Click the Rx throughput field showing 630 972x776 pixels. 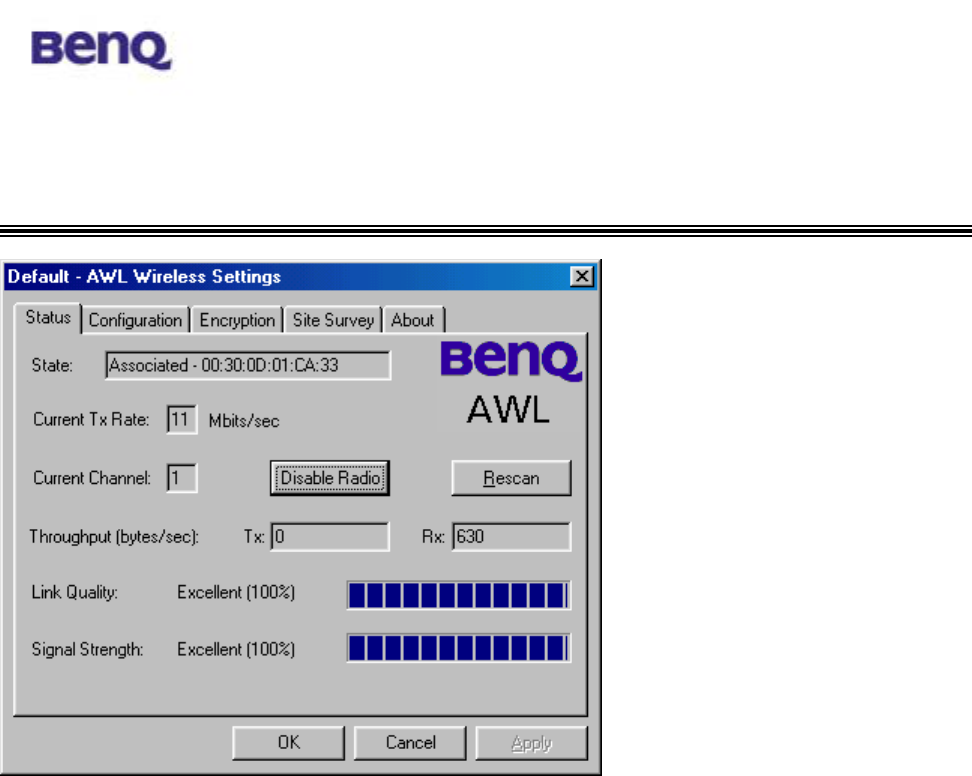511,536
